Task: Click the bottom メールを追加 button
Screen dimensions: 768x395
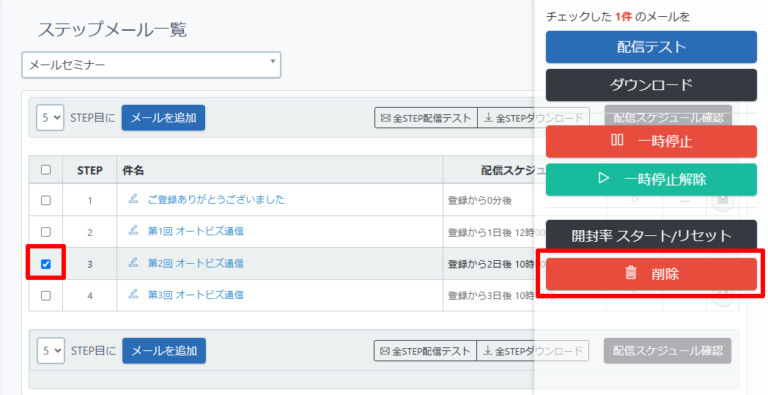Action: [x=164, y=350]
